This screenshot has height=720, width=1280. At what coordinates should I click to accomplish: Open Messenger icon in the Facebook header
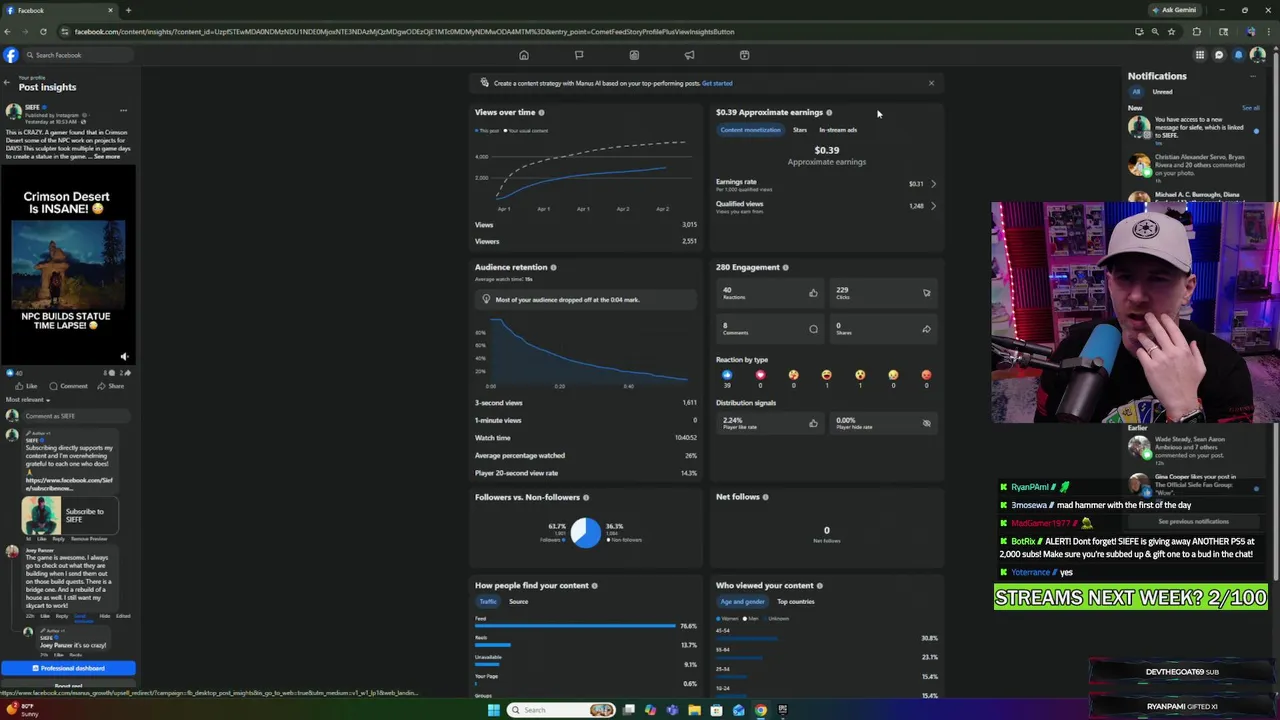(x=1219, y=55)
